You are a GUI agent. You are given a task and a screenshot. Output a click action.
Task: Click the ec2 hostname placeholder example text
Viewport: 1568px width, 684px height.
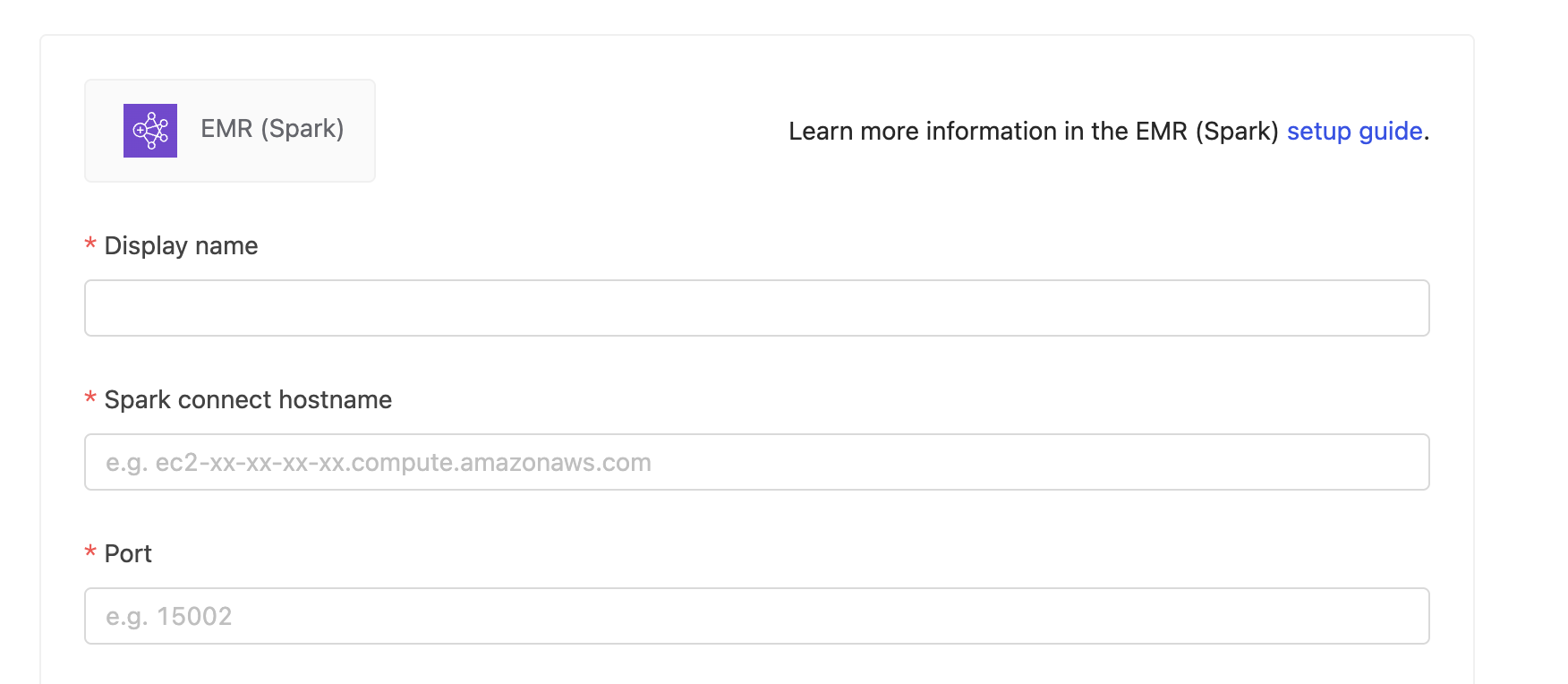(x=379, y=463)
